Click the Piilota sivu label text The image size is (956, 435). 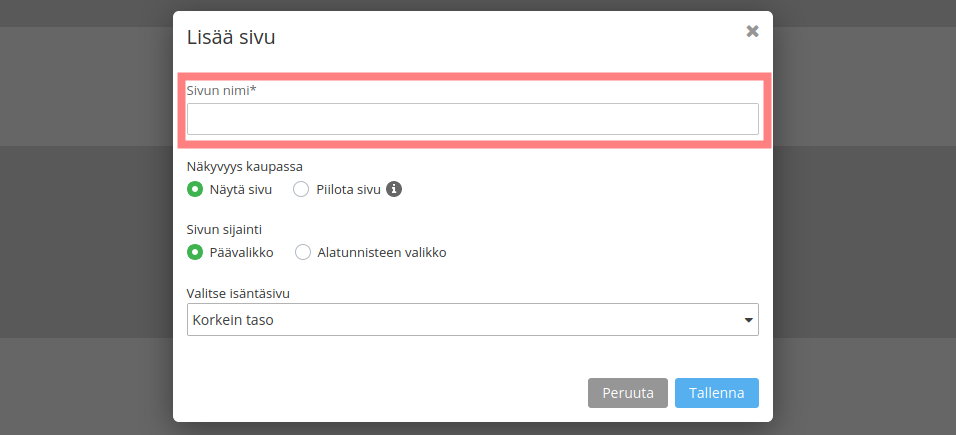click(x=348, y=189)
